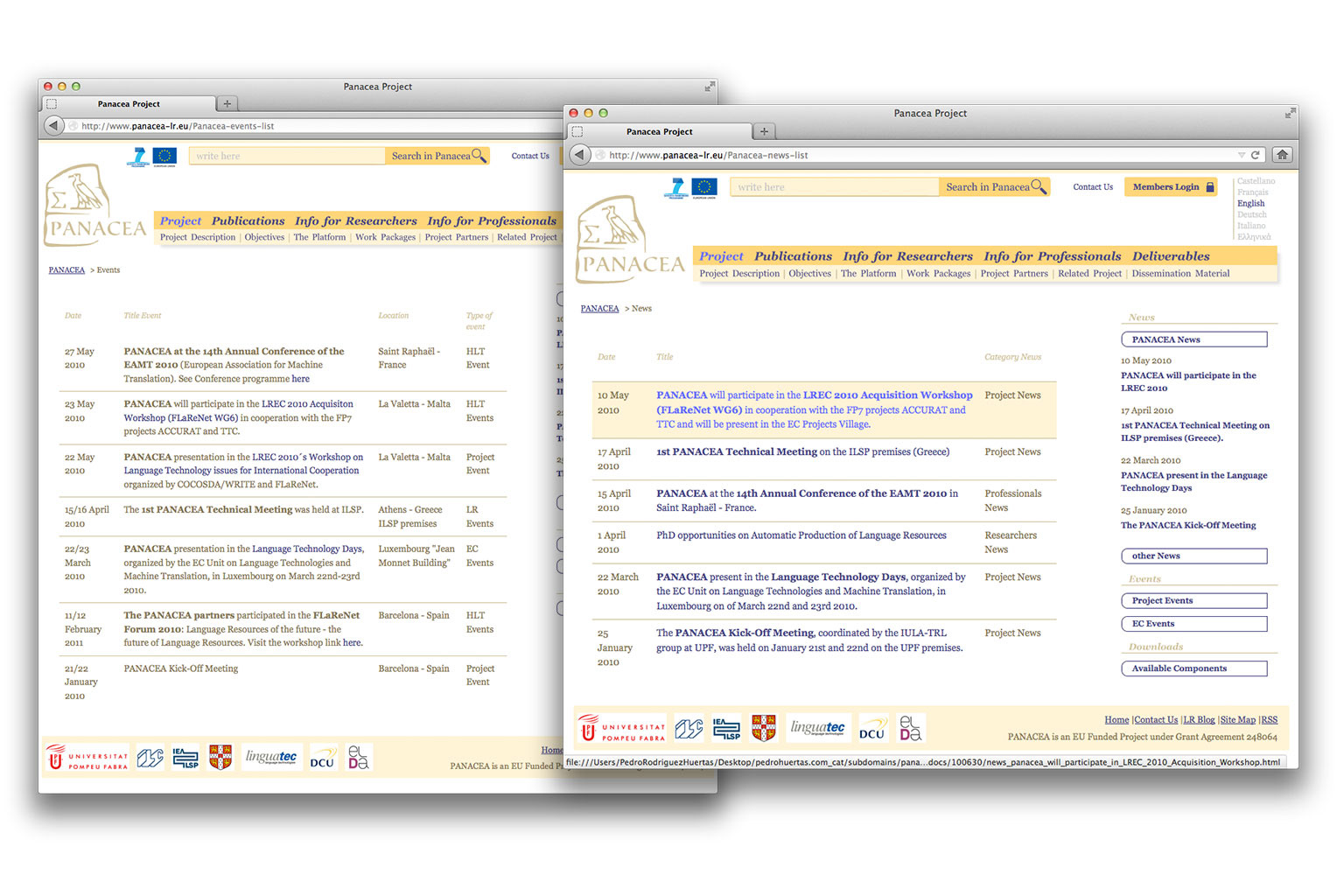This screenshot has width=1344, height=896.
Task: Open PhD opportunities on Automatic Production news item
Action: [801, 535]
